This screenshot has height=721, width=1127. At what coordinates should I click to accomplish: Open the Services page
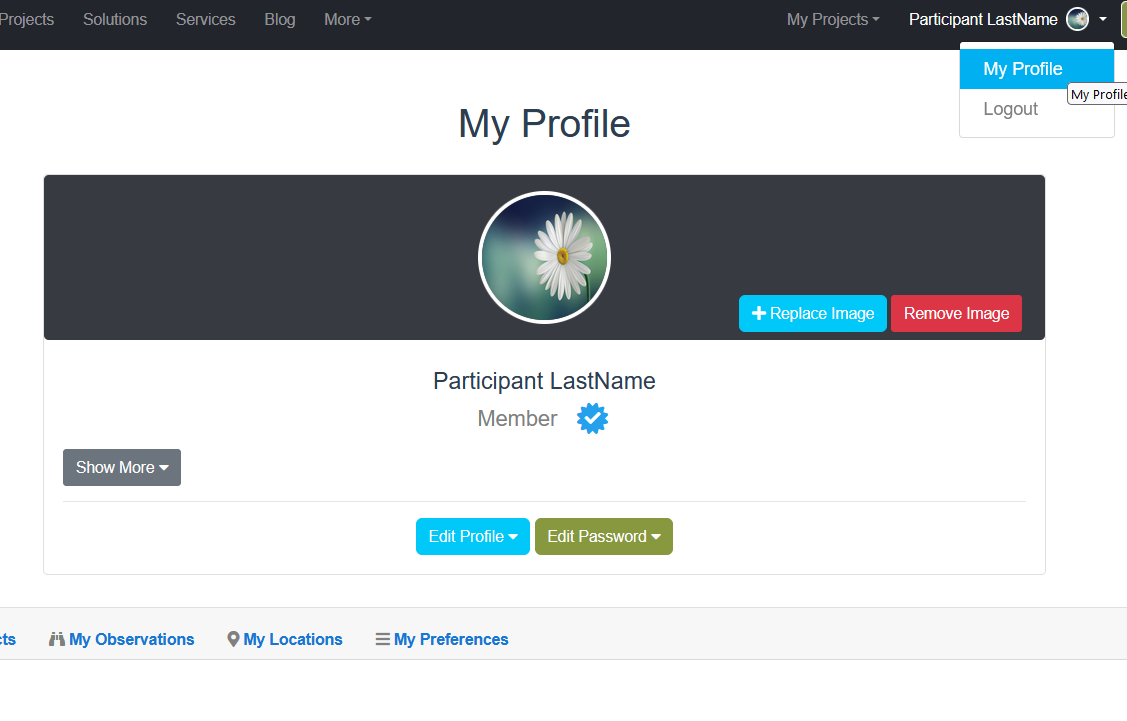pyautogui.click(x=206, y=19)
